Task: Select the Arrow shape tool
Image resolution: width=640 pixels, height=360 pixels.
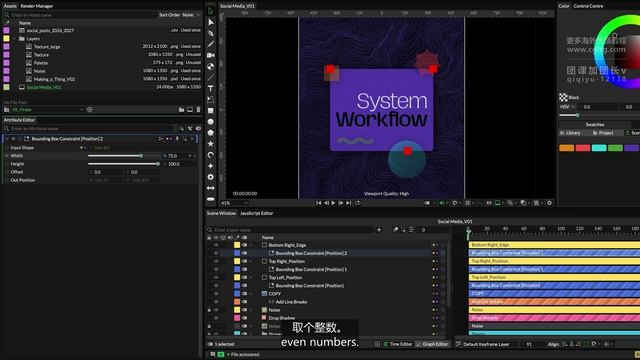Action: (211, 188)
